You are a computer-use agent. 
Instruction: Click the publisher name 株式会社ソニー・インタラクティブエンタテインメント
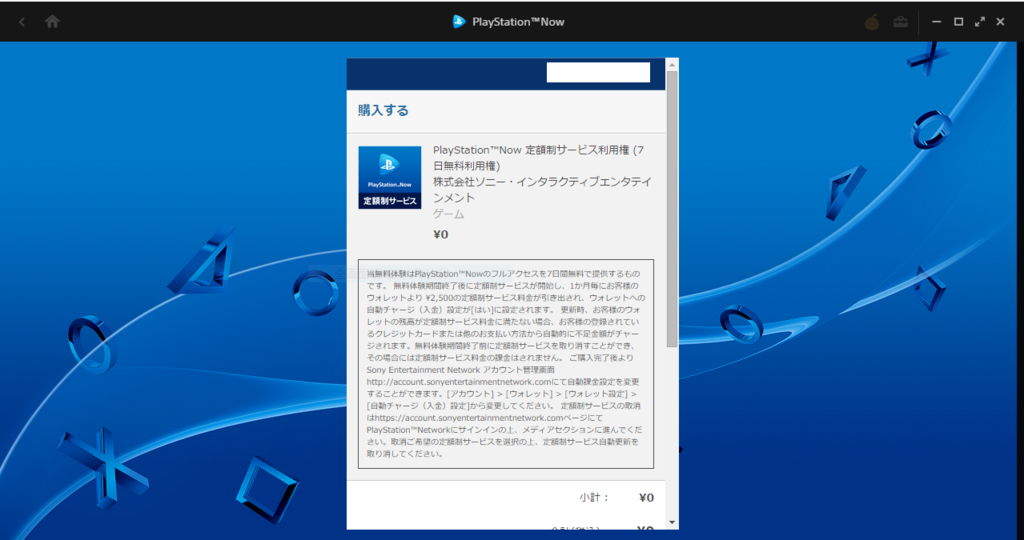542,189
